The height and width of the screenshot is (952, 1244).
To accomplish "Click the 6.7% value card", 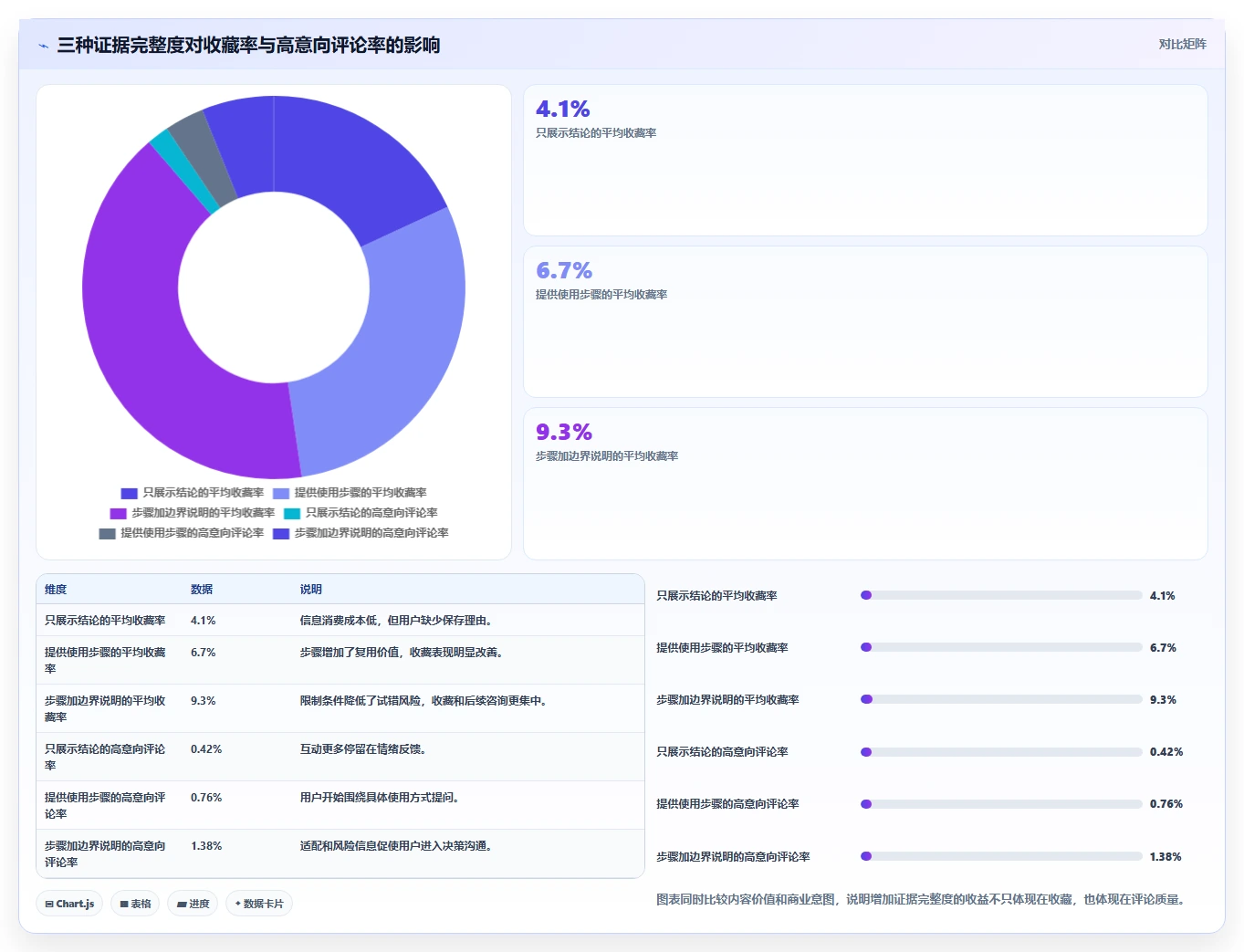I will pos(865,321).
